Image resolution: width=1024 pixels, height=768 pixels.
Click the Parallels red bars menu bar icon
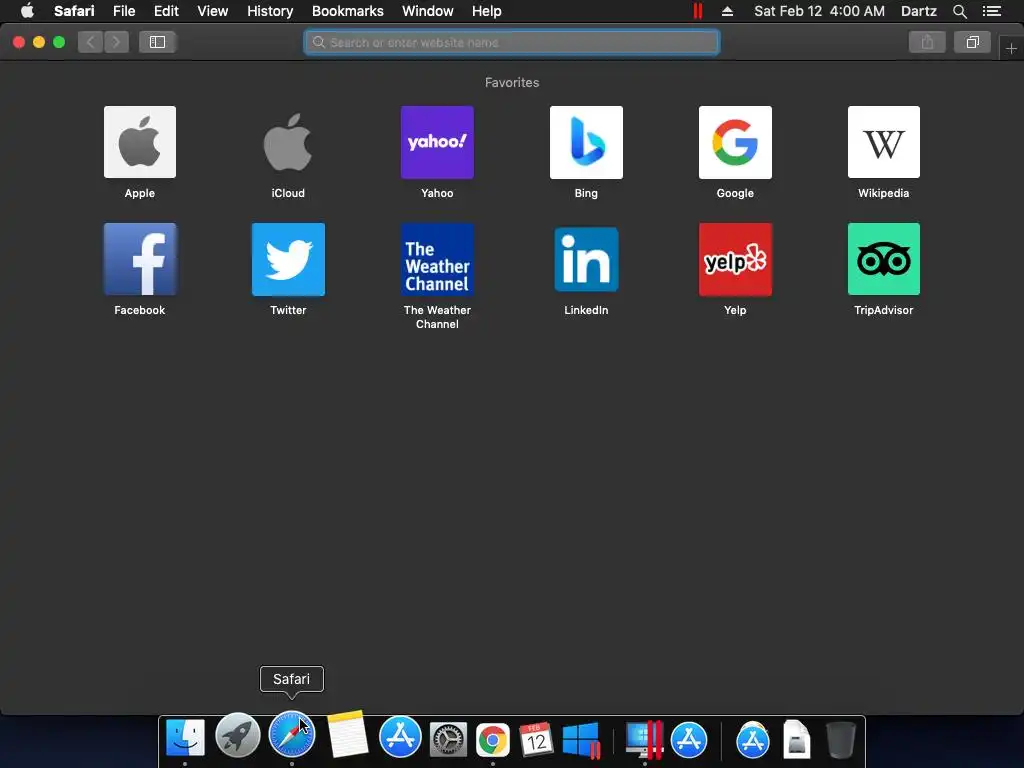click(697, 11)
